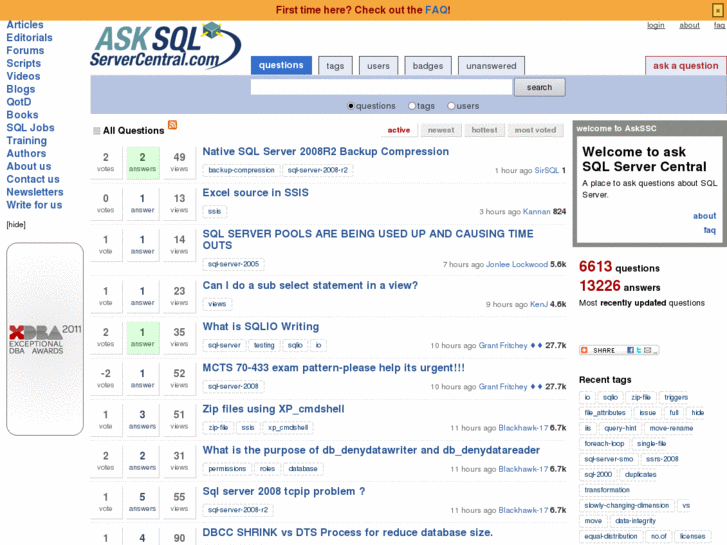Sort questions by newest

(x=441, y=130)
